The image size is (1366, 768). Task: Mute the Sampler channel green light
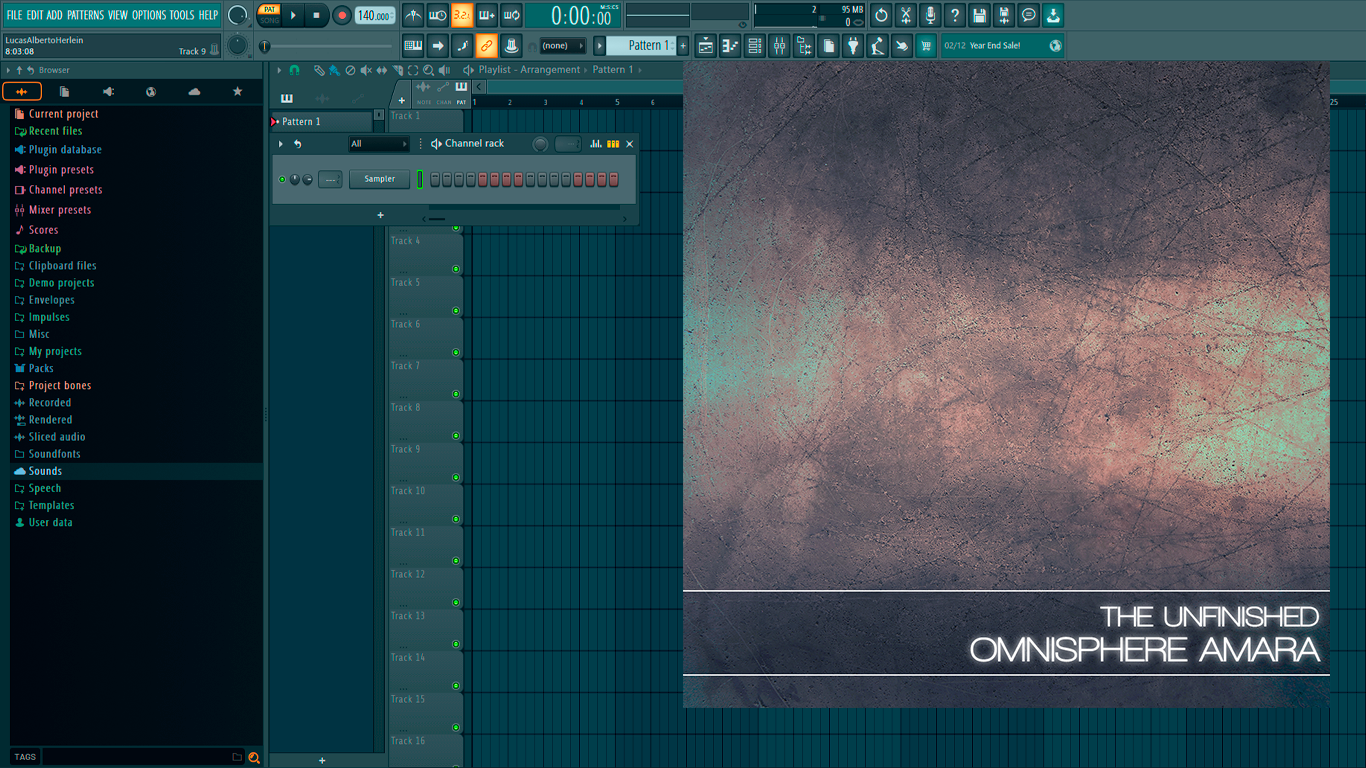pyautogui.click(x=282, y=179)
